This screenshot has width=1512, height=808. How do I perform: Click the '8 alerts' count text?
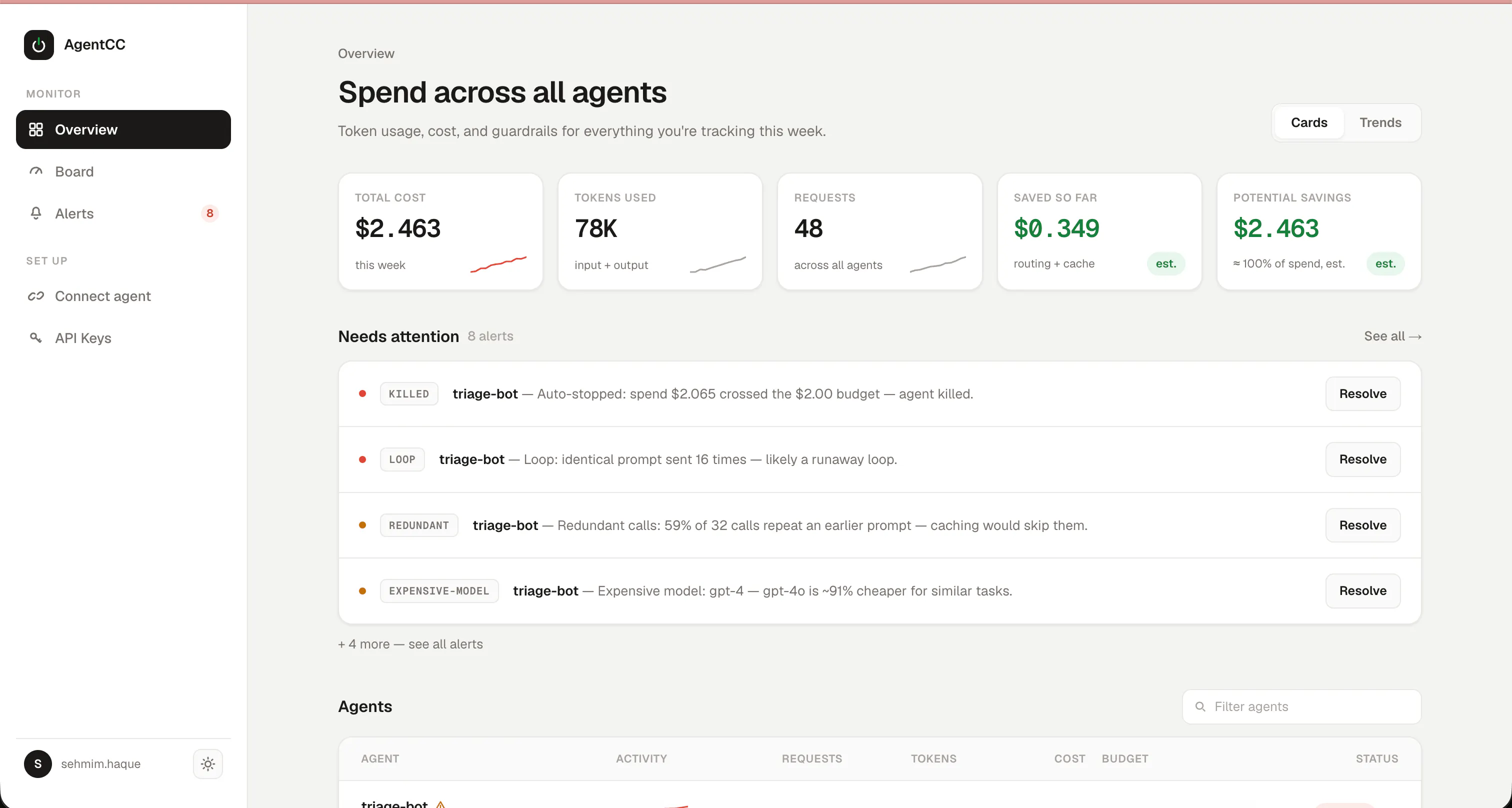[490, 336]
